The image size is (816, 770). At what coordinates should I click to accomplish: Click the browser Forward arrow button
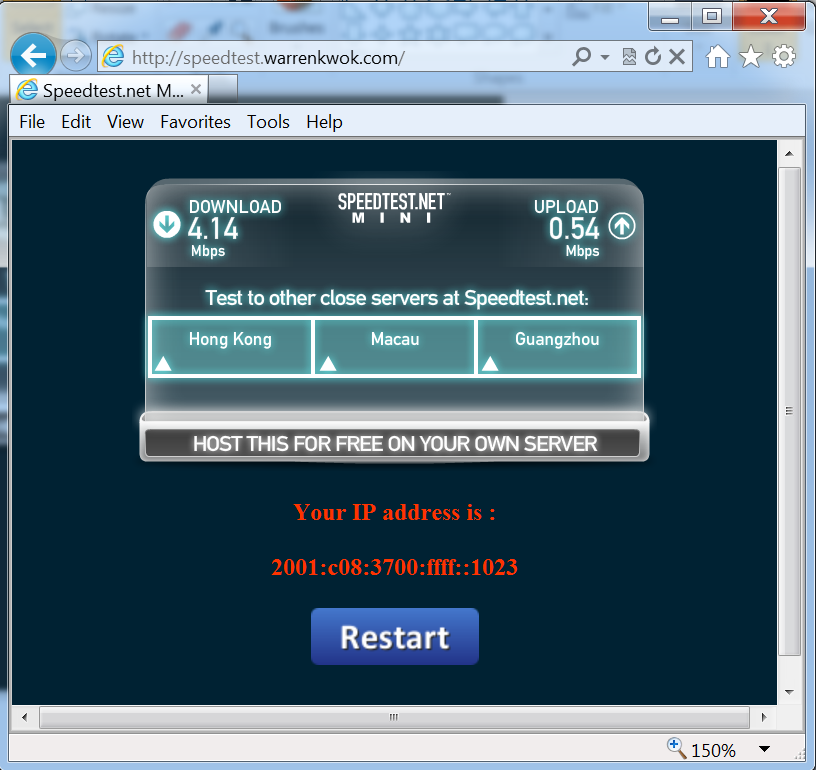coord(76,55)
